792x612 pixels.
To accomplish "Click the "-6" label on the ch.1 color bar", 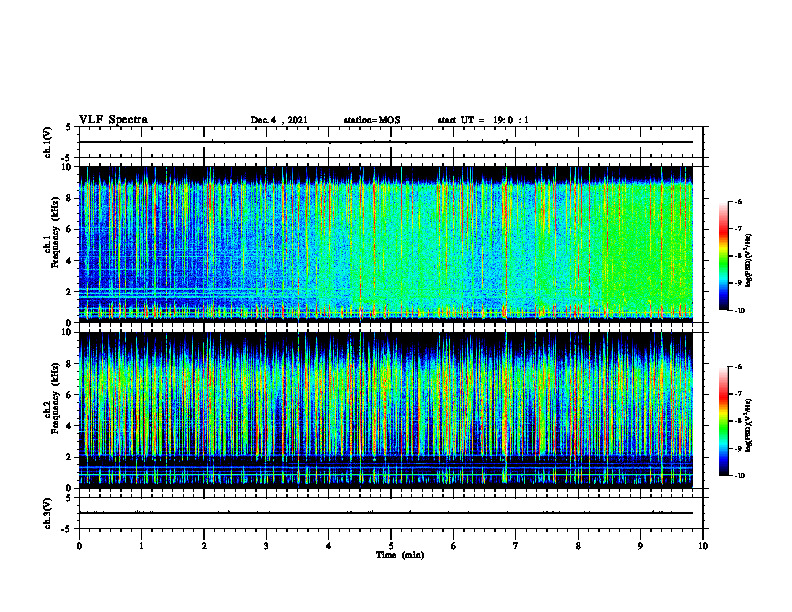I will point(738,201).
